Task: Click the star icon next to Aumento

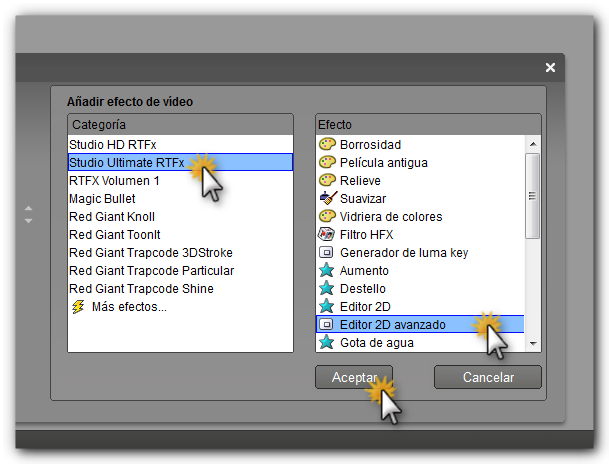Action: [x=326, y=270]
